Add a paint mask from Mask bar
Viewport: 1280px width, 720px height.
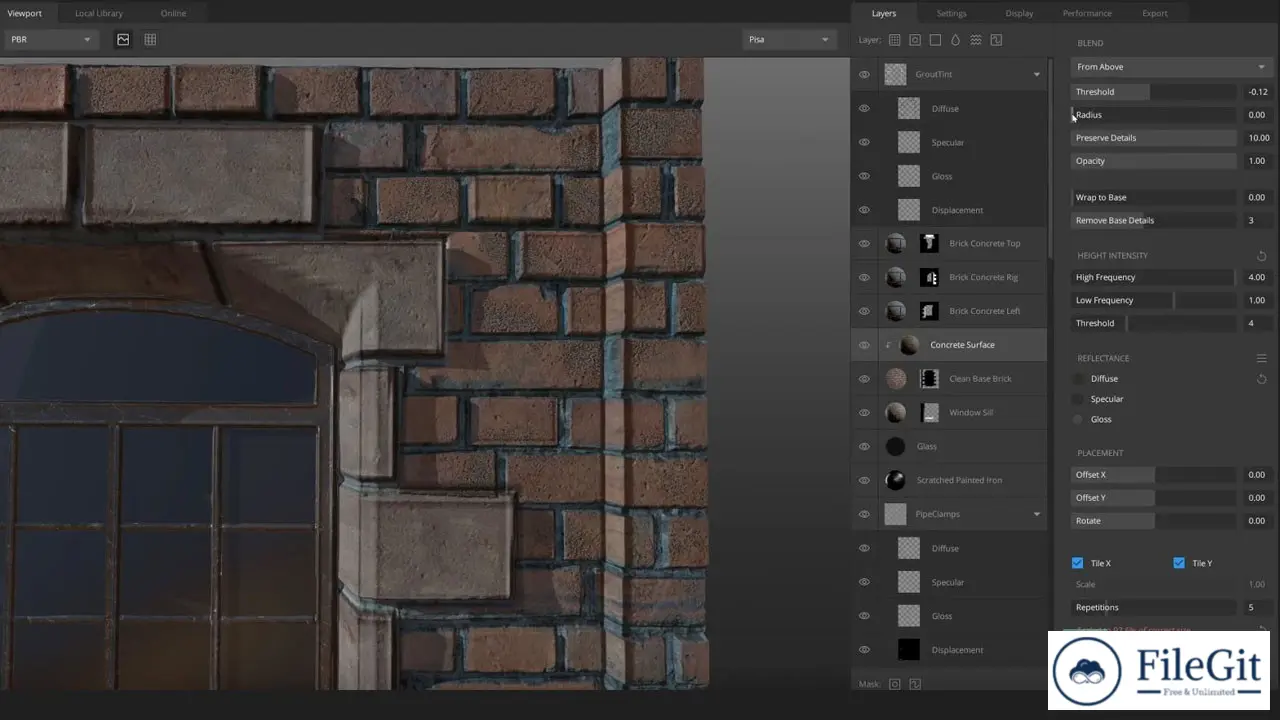[x=895, y=684]
